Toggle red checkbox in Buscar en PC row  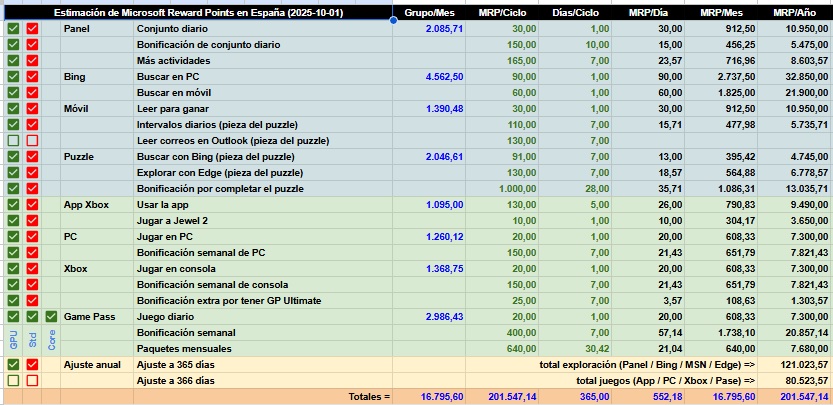point(32,77)
